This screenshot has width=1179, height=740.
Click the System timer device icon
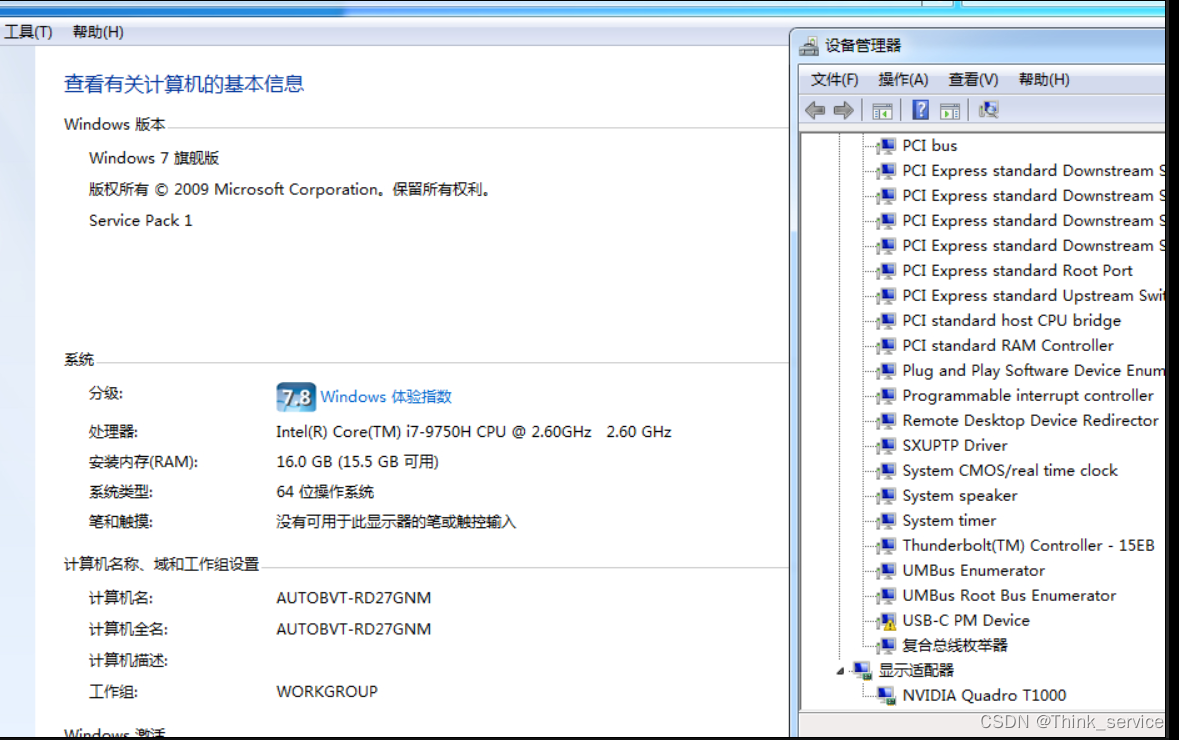tap(887, 520)
